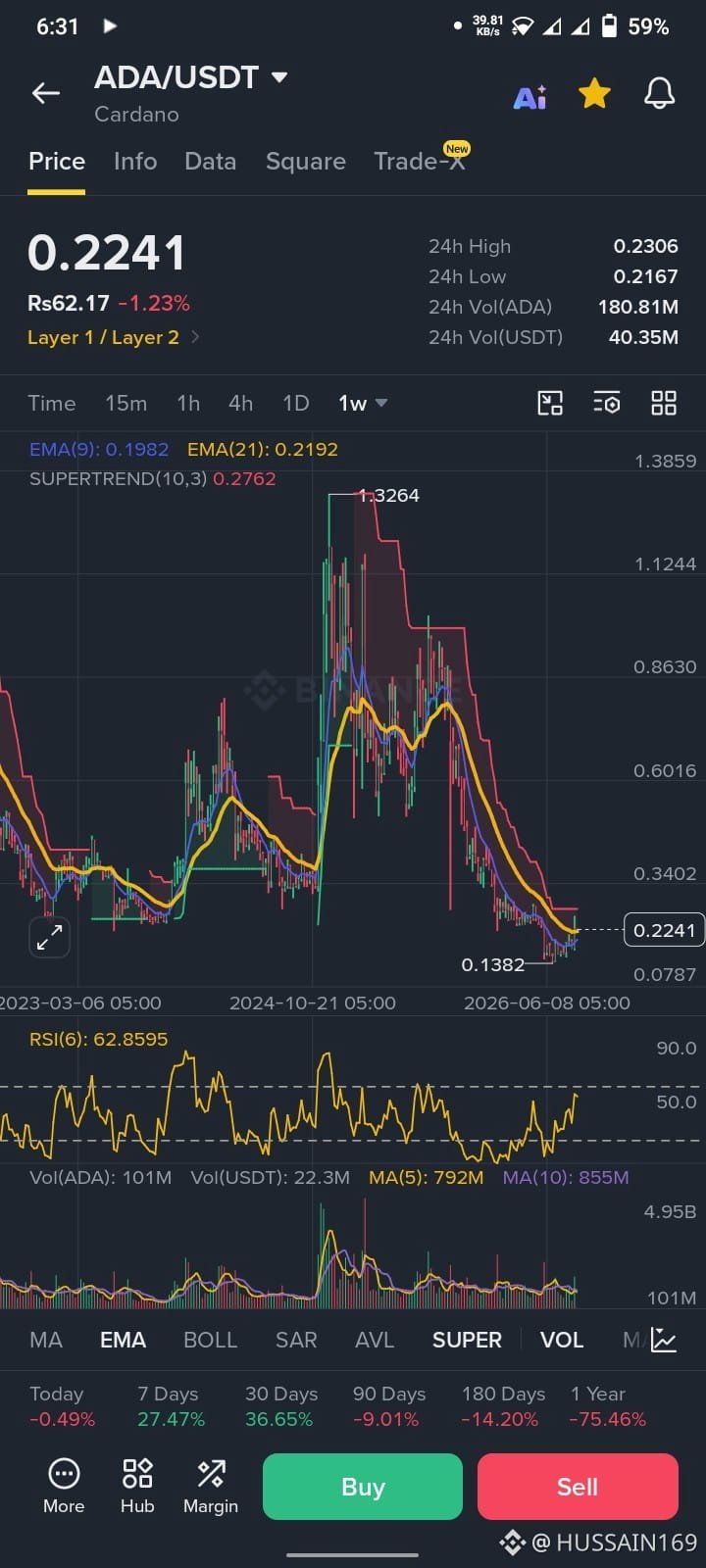Toggle the BOLL indicator

(x=210, y=1340)
